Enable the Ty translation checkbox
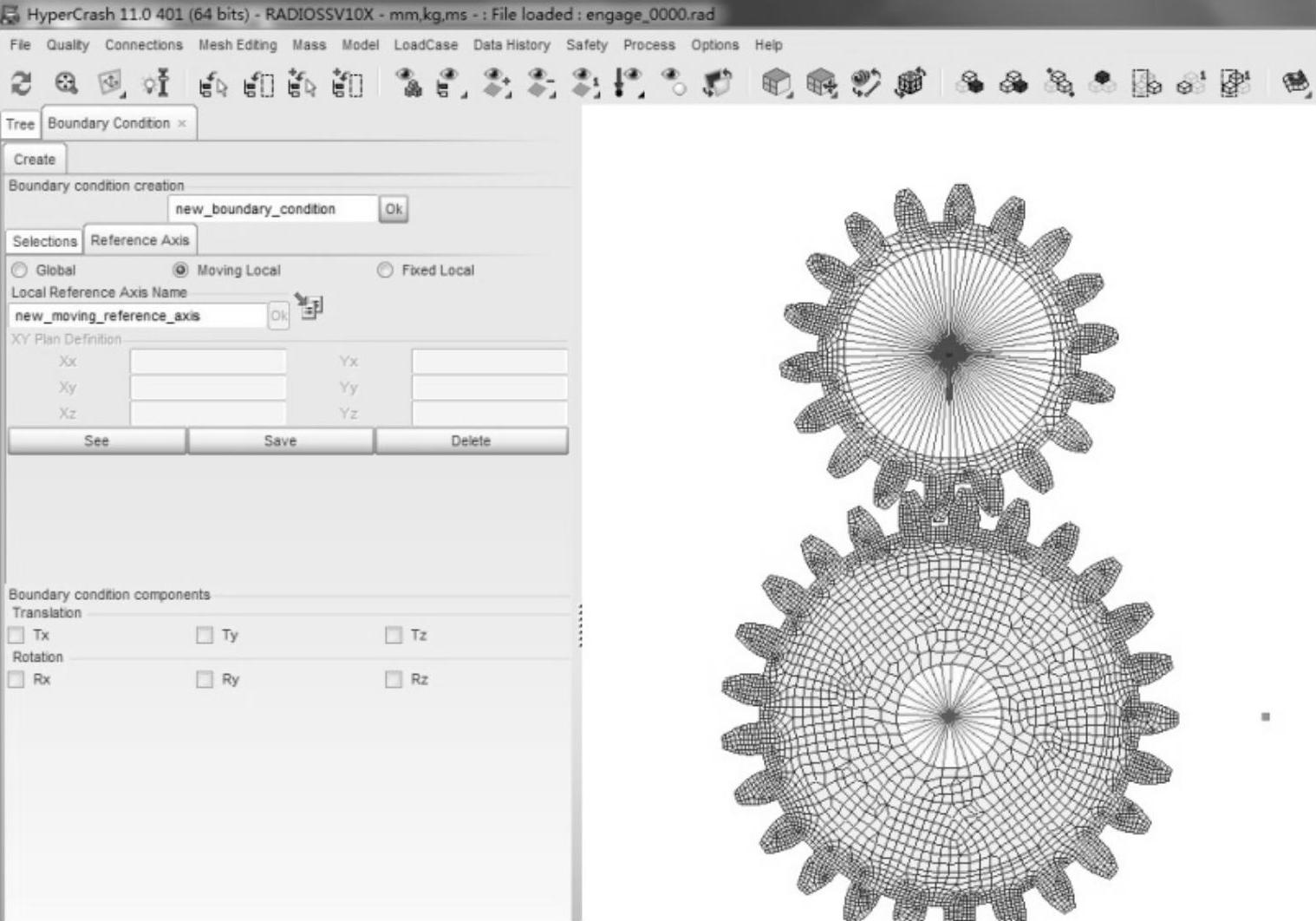This screenshot has height=921, width=1316. pyautogui.click(x=205, y=636)
